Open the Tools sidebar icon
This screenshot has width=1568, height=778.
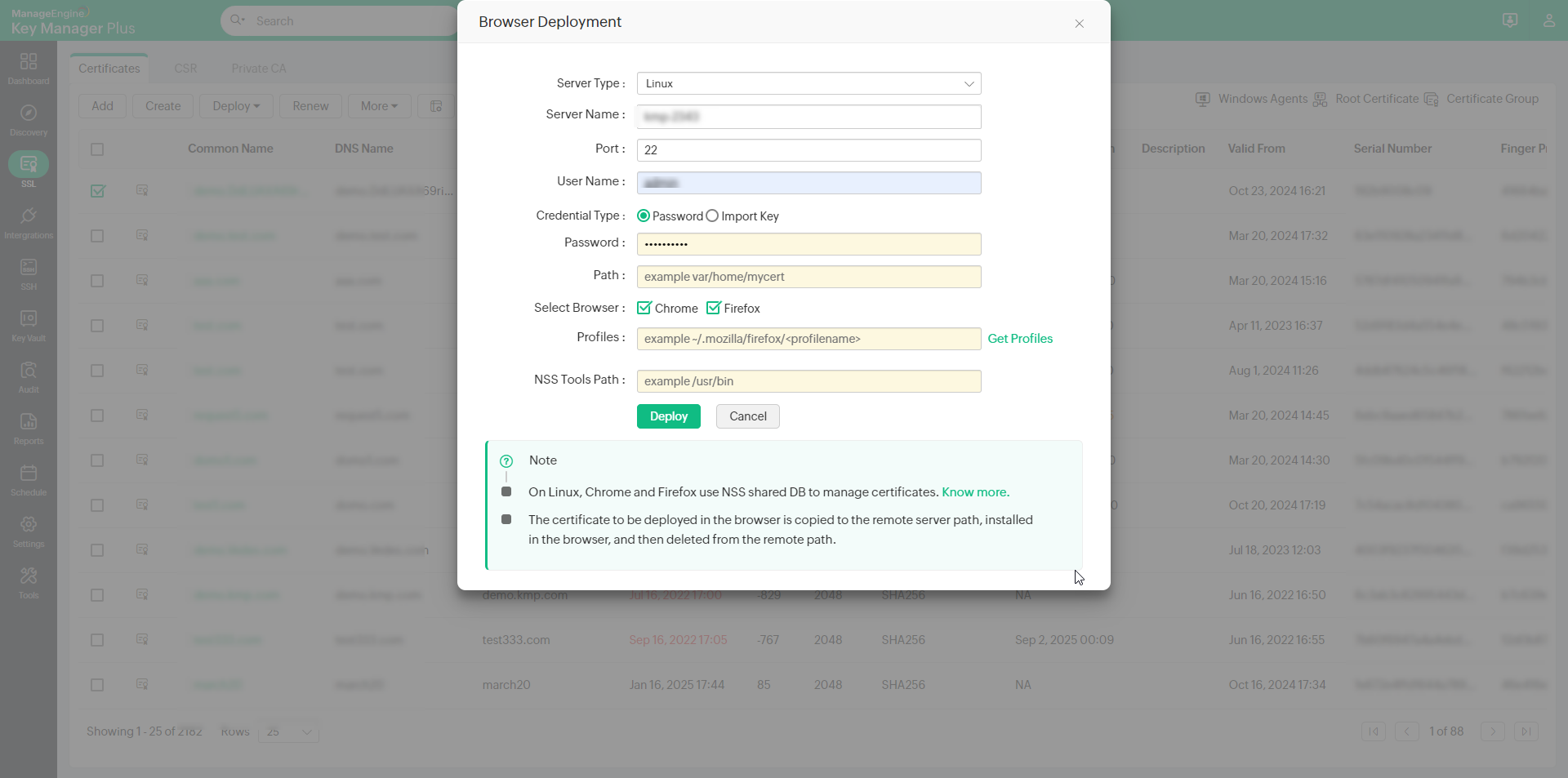[29, 576]
